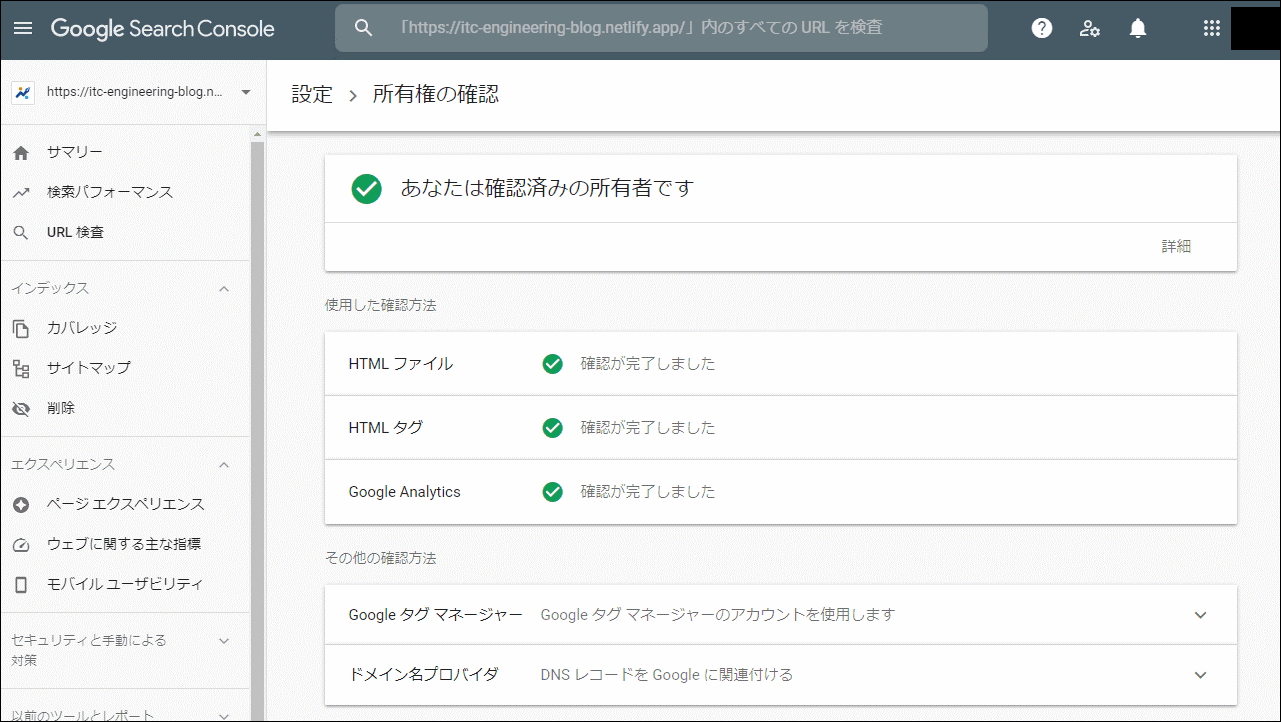The image size is (1281, 722).
Task: Click その他の確認方法 section label
Action: 381,557
